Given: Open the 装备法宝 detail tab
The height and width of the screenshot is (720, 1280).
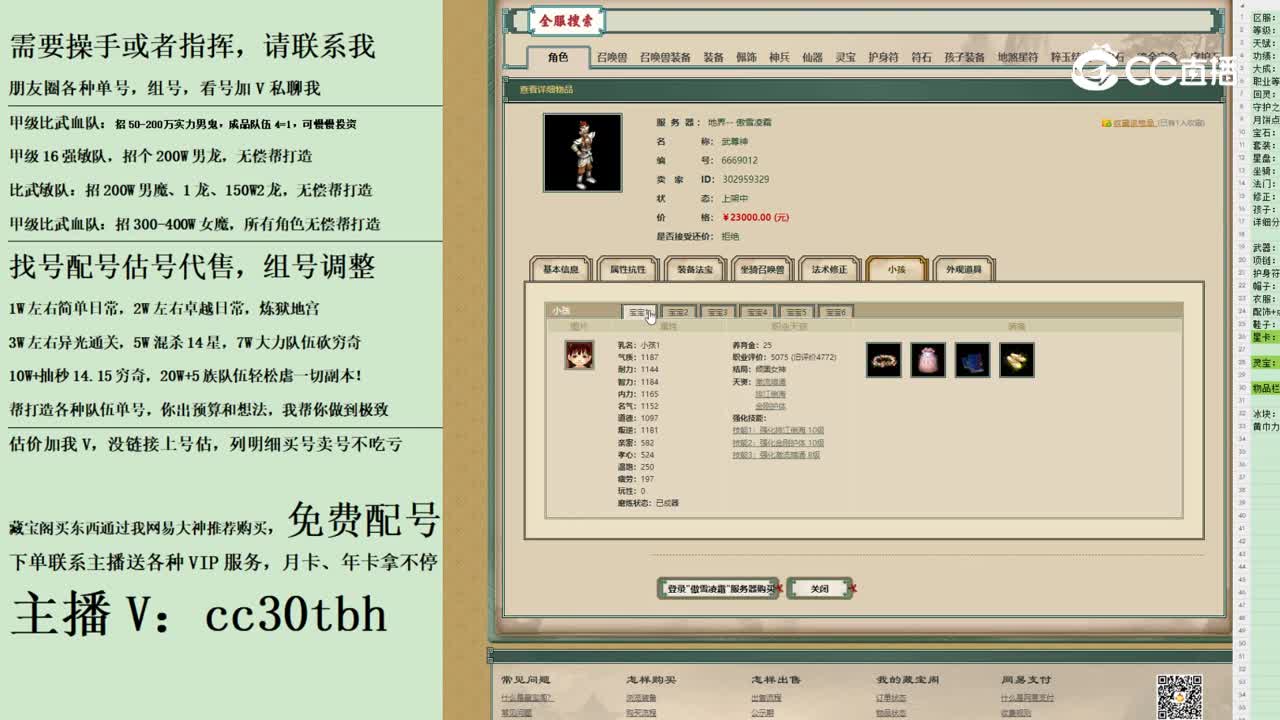Looking at the screenshot, I should tap(695, 269).
